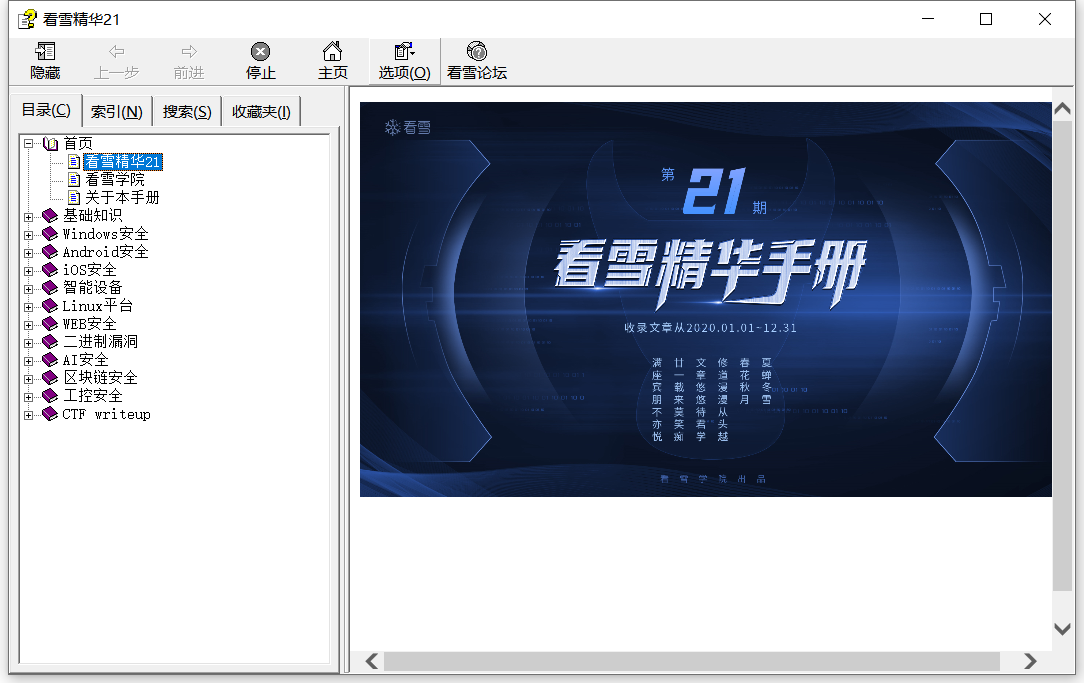Click the Back (上一步) toolbar arrow
The image size is (1084, 683).
click(117, 51)
